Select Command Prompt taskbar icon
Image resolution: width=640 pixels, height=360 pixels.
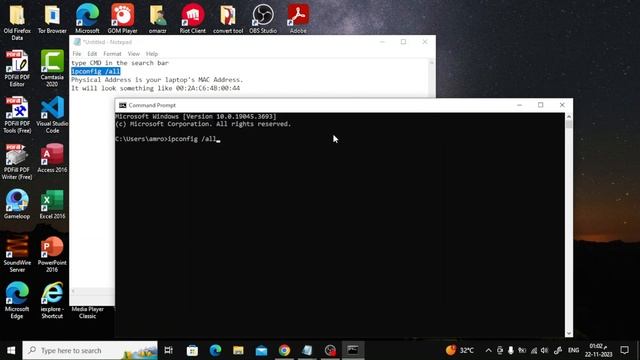coord(353,350)
